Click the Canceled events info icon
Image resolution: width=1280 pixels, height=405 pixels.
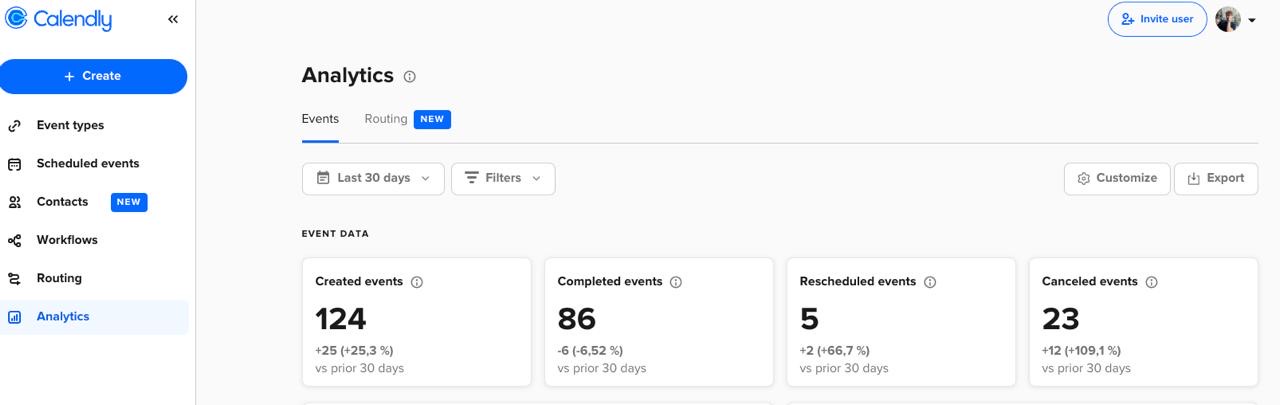[1151, 282]
